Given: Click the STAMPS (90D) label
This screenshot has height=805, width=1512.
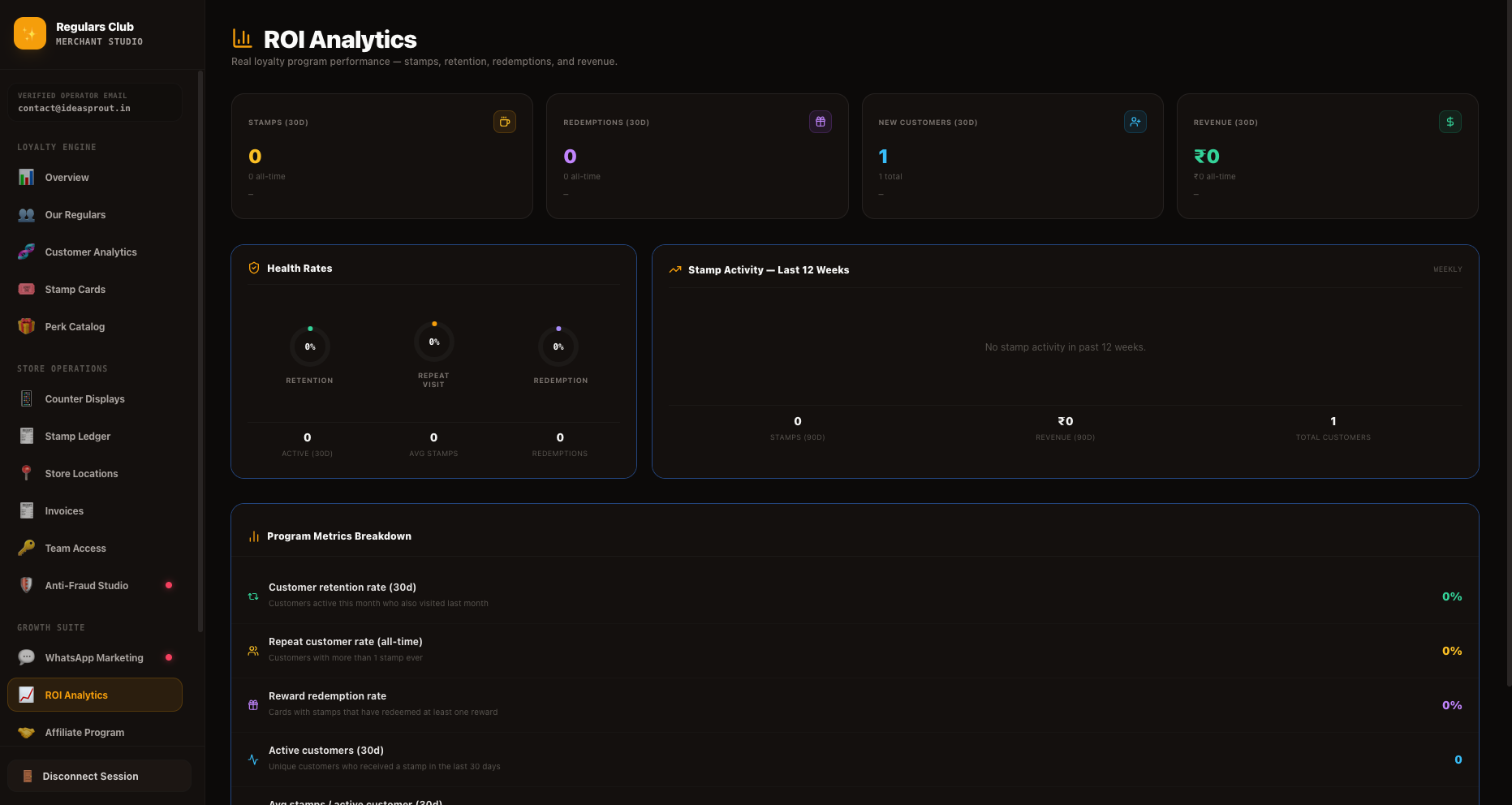Looking at the screenshot, I should [798, 437].
